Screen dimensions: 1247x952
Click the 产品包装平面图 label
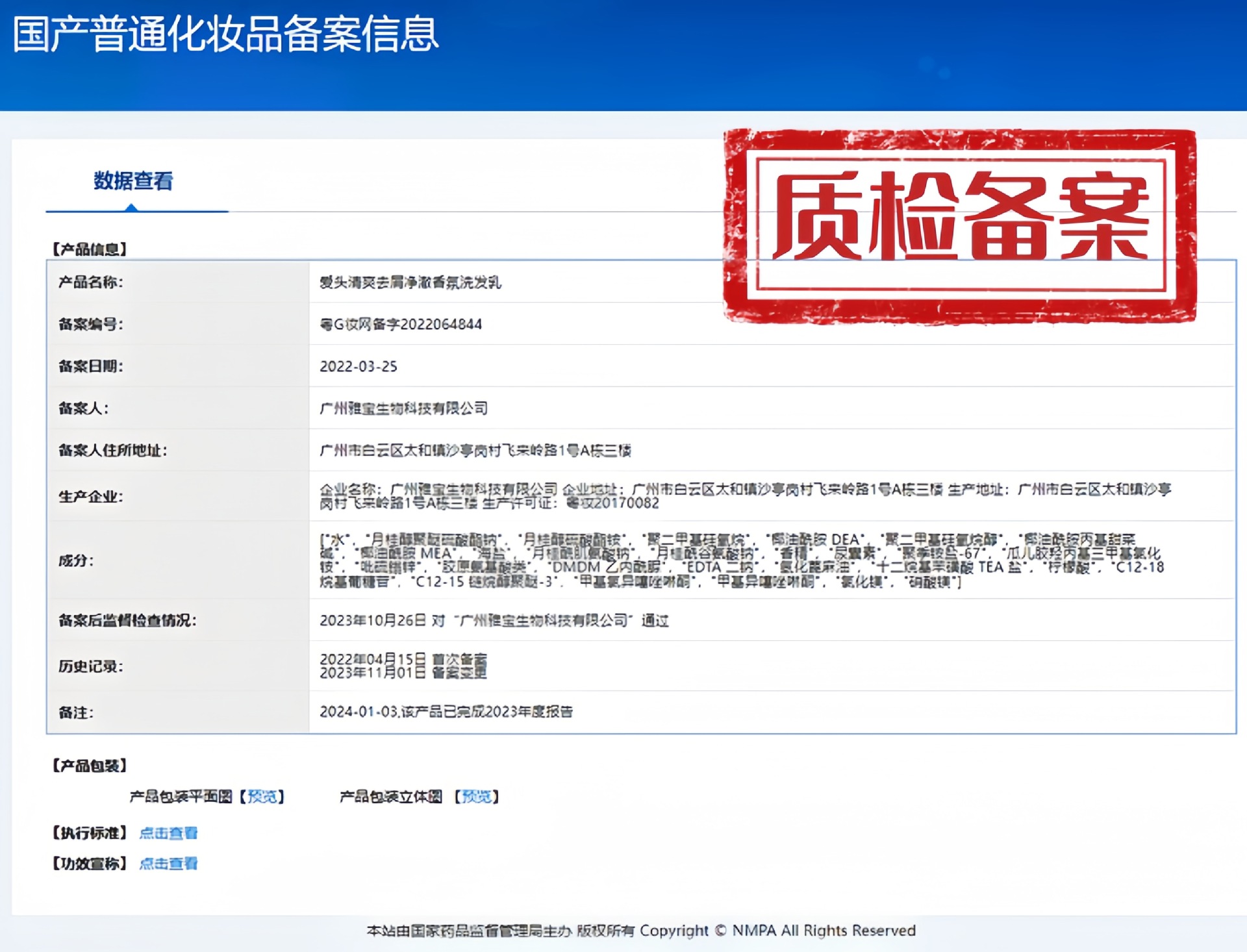point(181,796)
